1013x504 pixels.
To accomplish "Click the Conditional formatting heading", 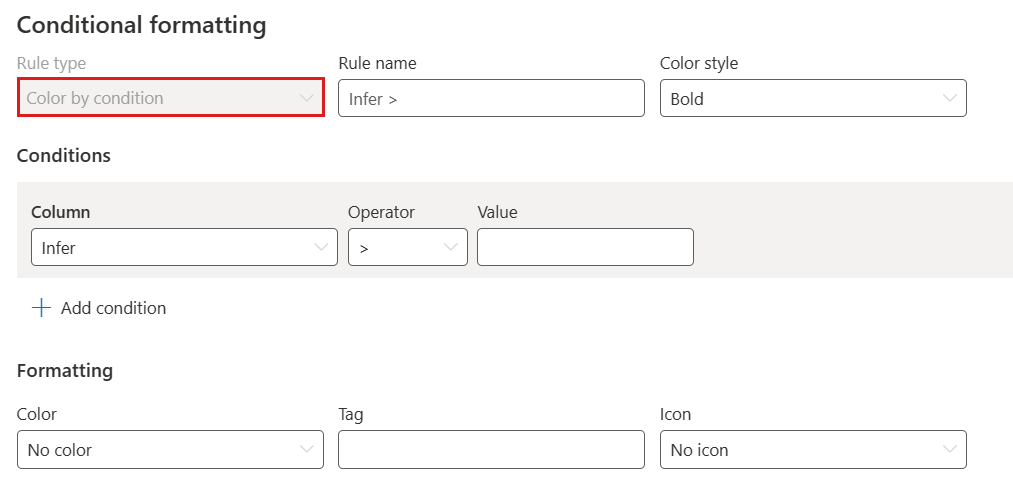I will (x=141, y=25).
